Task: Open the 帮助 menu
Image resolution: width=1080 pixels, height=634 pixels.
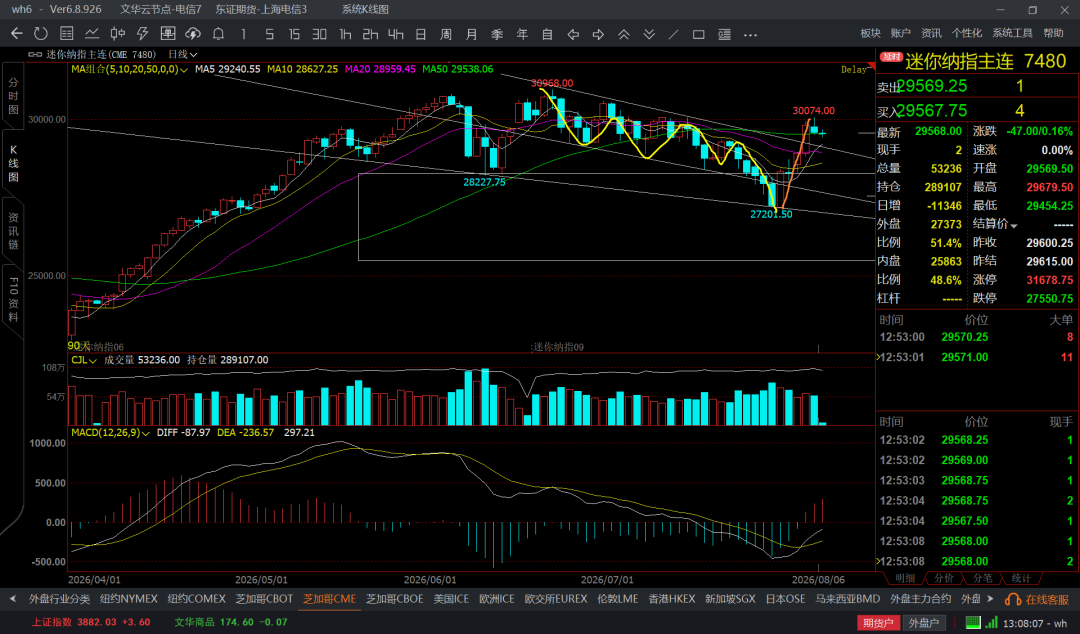Action: tap(1053, 33)
